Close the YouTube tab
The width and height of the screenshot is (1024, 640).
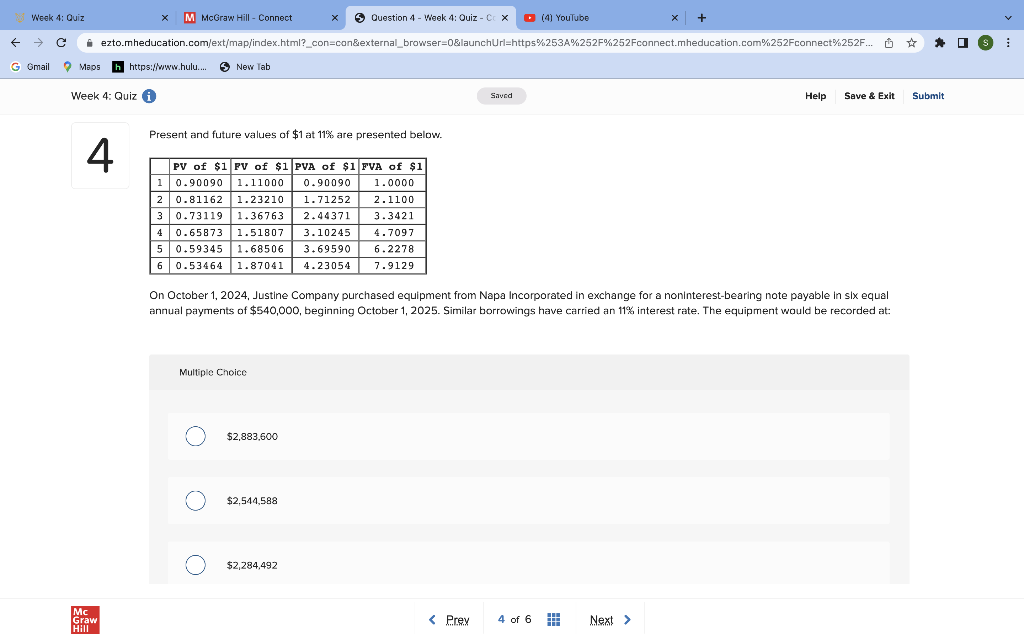[675, 18]
